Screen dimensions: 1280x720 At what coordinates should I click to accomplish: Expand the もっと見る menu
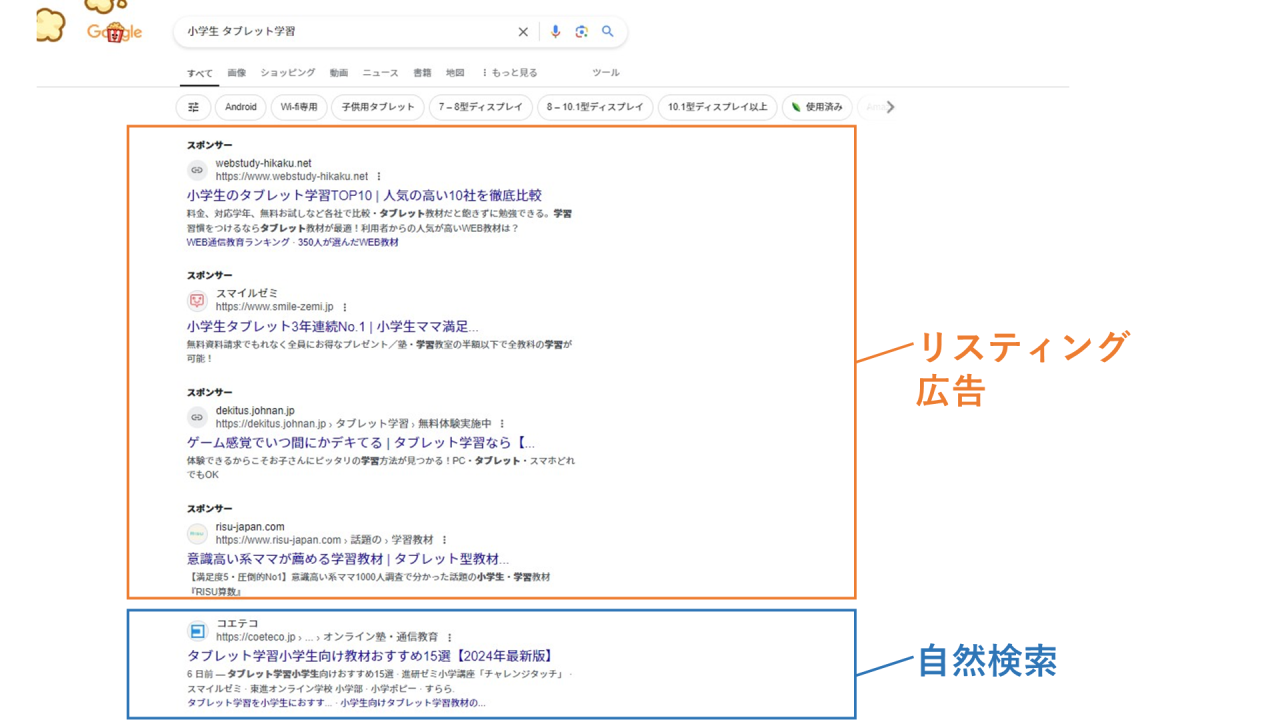510,73
